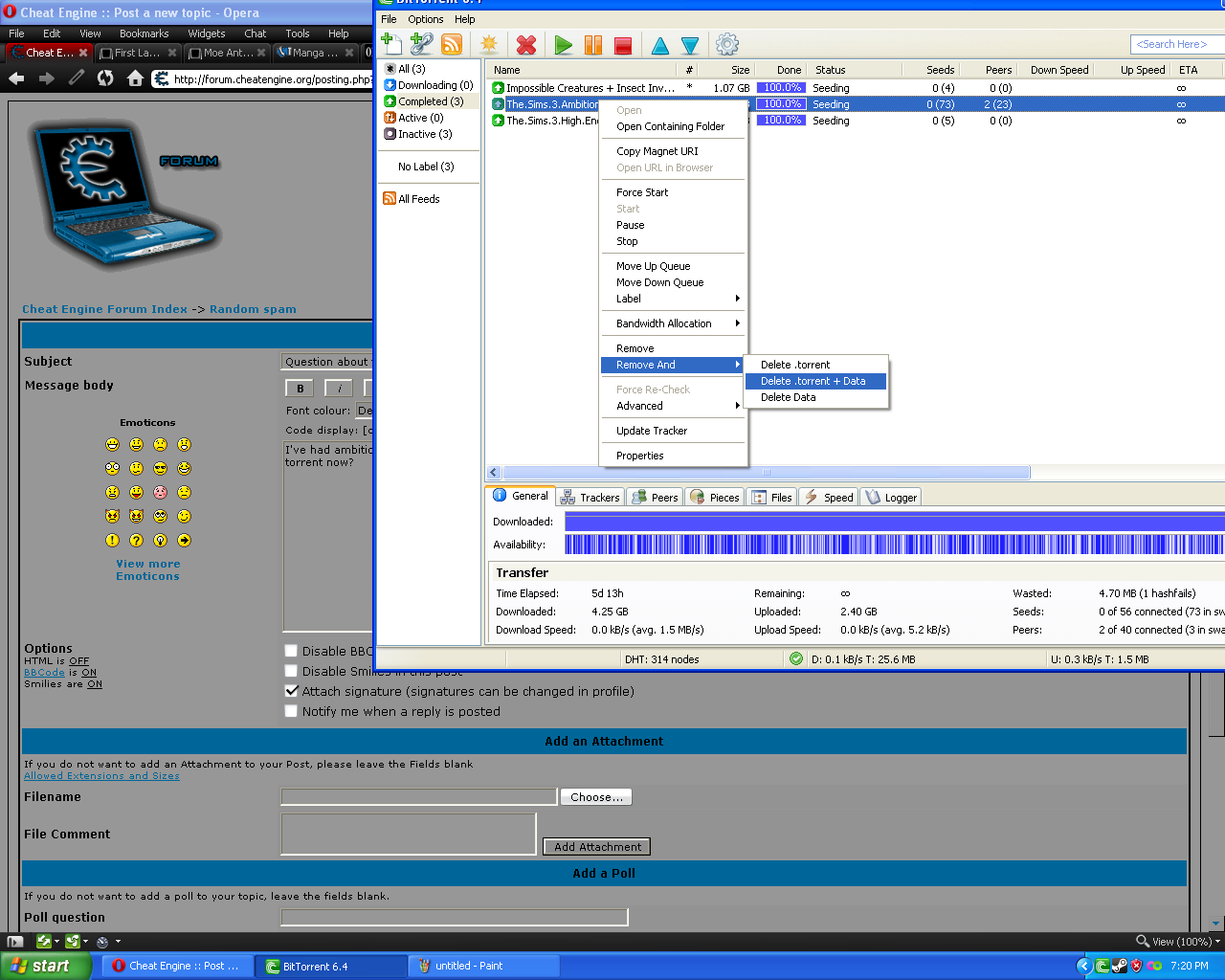Select Open Containing Folder
1225x980 pixels.
673,126
